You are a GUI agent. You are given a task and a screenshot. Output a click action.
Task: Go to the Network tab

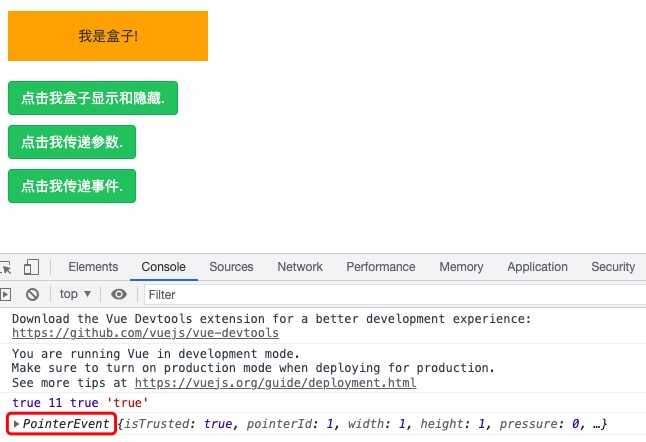click(300, 267)
